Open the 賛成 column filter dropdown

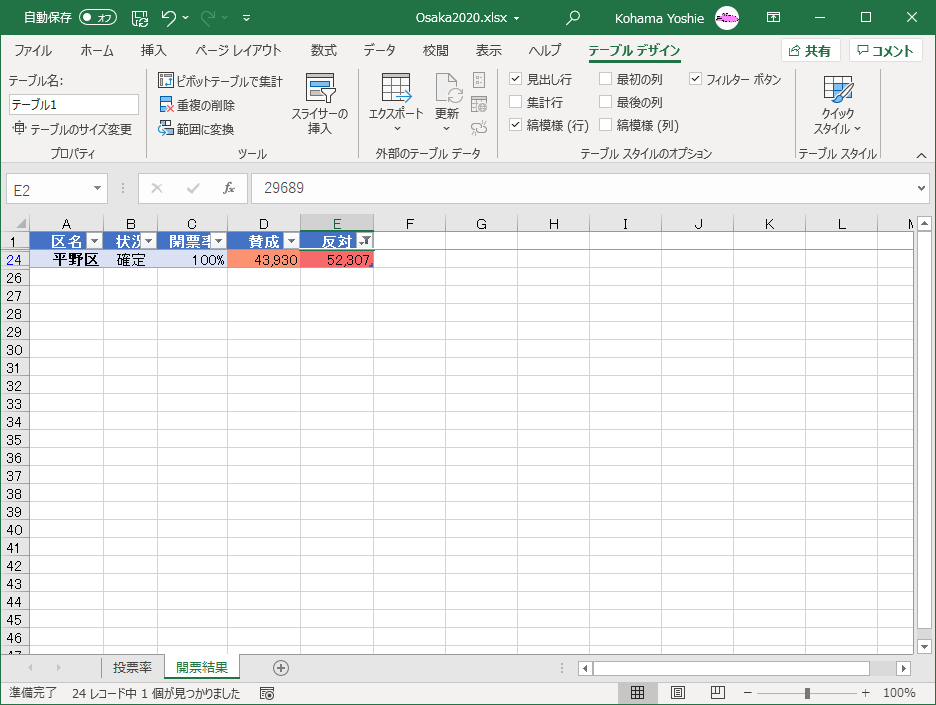(291, 241)
